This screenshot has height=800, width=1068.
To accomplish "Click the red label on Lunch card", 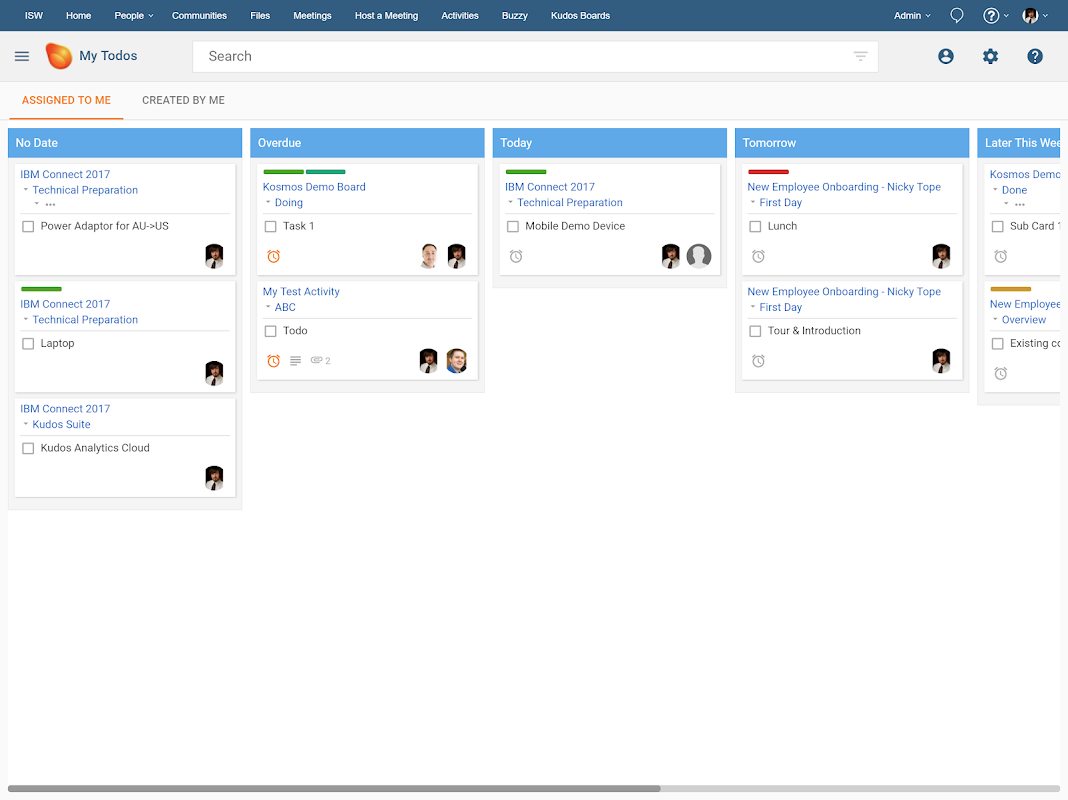I will click(x=768, y=172).
